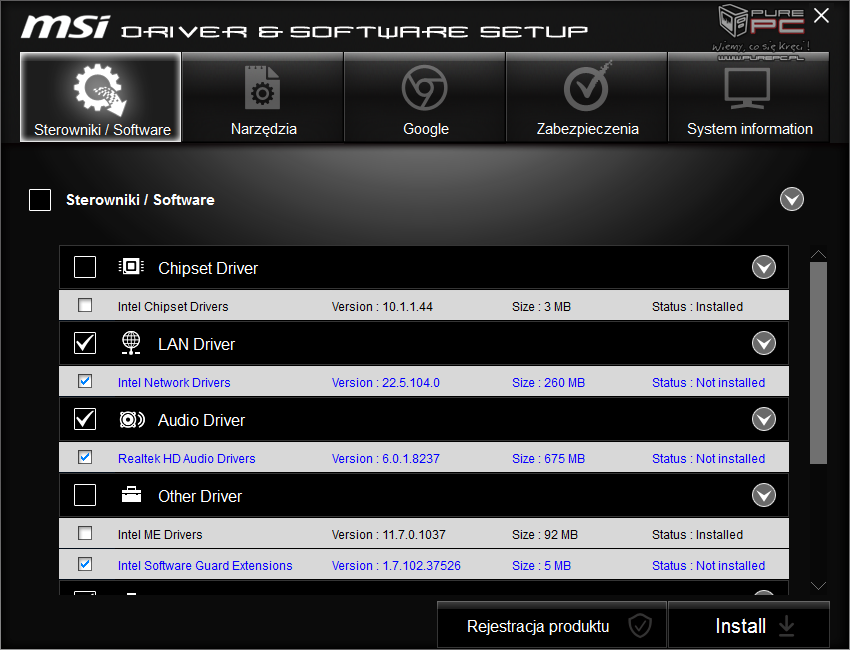Viewport: 850px width, 650px height.
Task: Check the Intel ME Drivers checkbox
Action: 85,533
